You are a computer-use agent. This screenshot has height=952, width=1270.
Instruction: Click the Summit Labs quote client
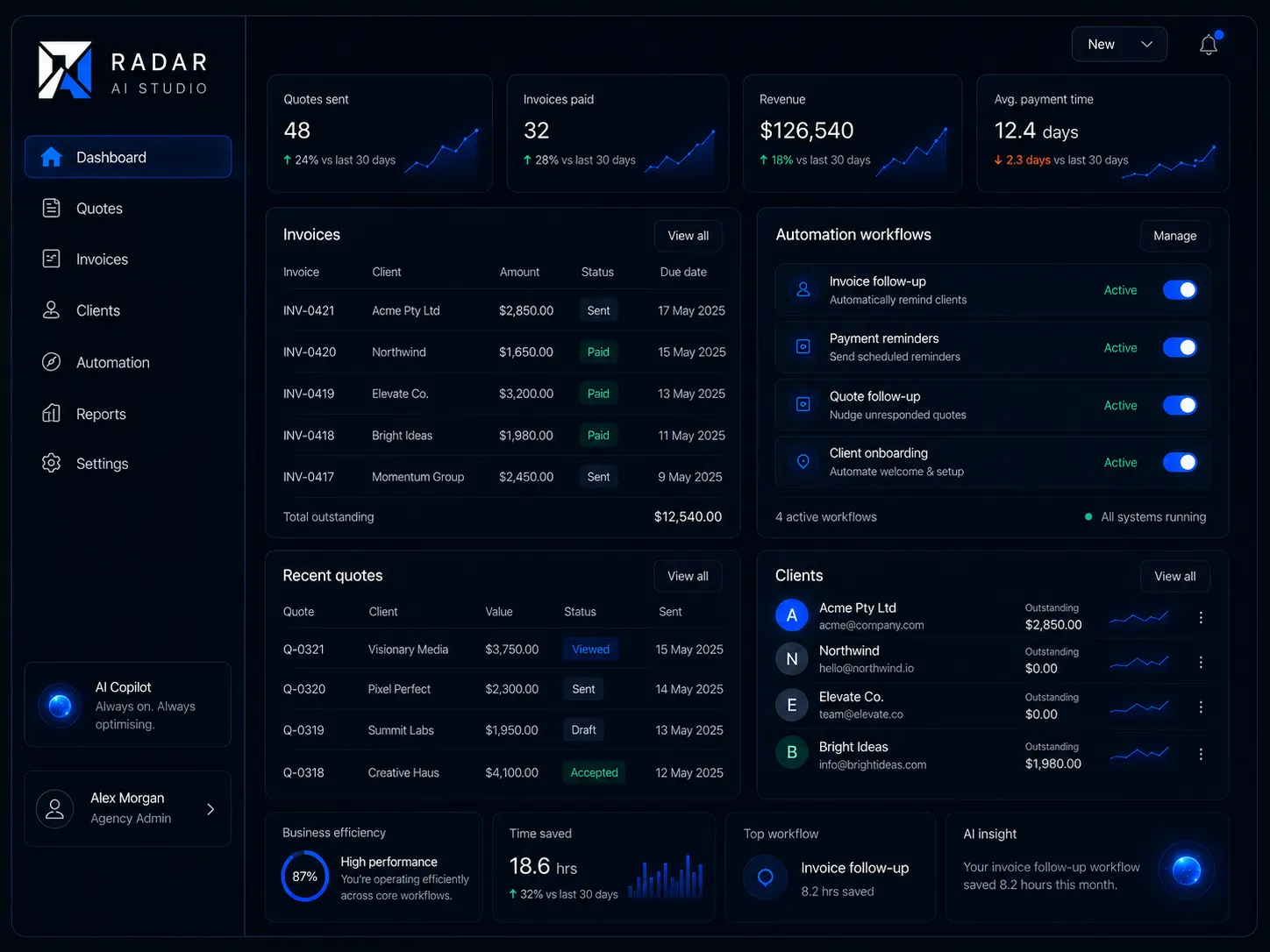401,730
